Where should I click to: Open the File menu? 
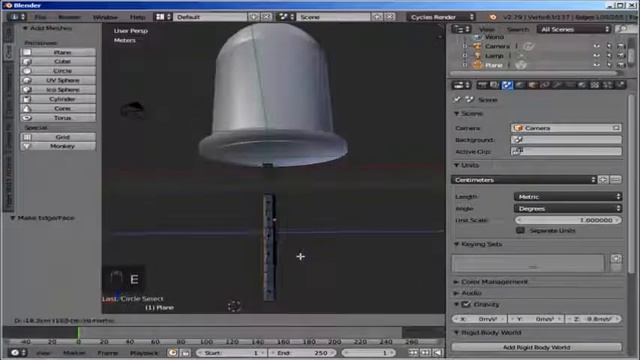[40, 17]
